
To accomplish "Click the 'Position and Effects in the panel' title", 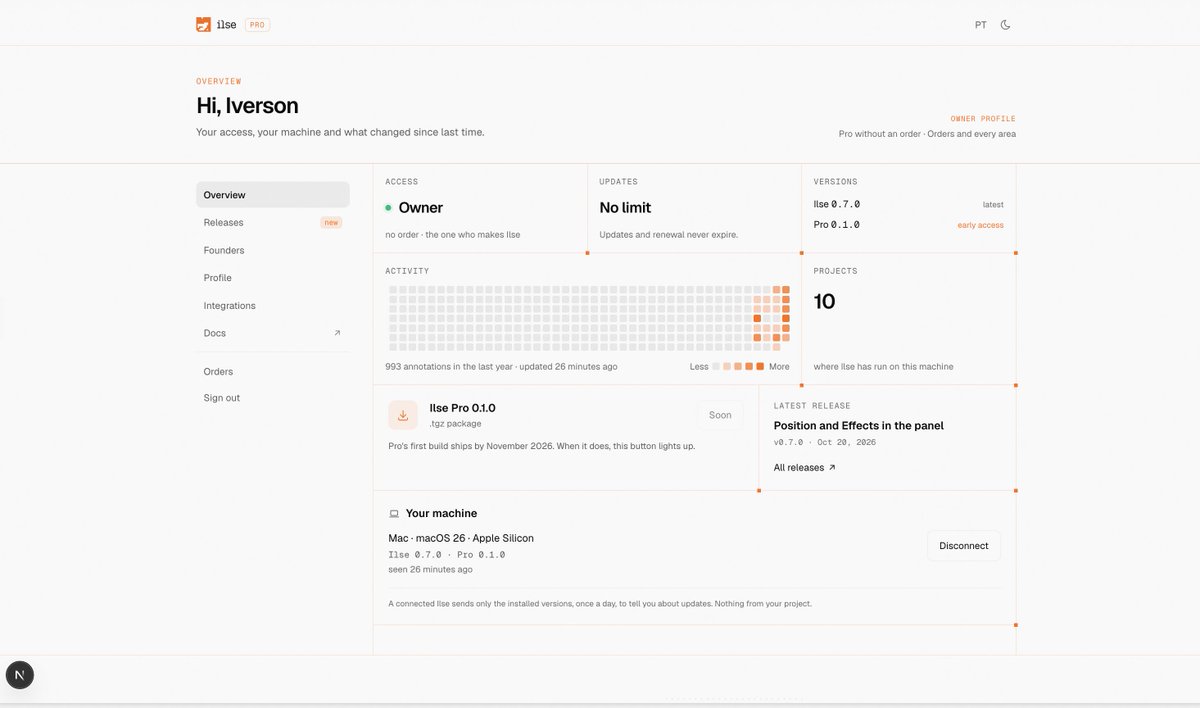I will click(859, 426).
